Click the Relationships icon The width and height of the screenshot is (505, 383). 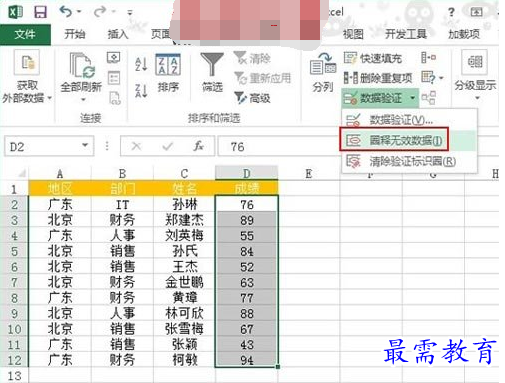429,98
